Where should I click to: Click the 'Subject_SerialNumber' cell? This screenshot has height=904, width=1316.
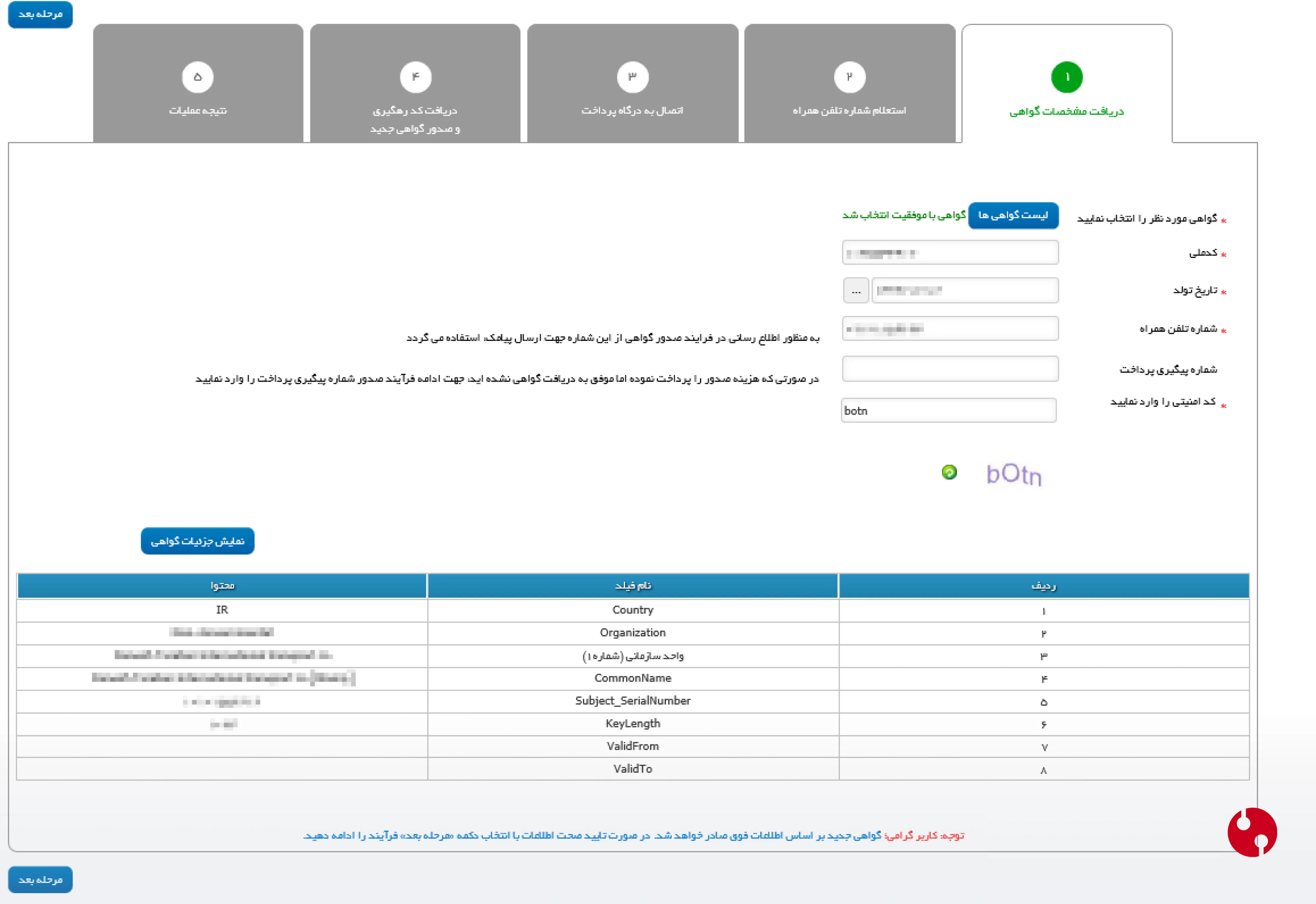(633, 701)
